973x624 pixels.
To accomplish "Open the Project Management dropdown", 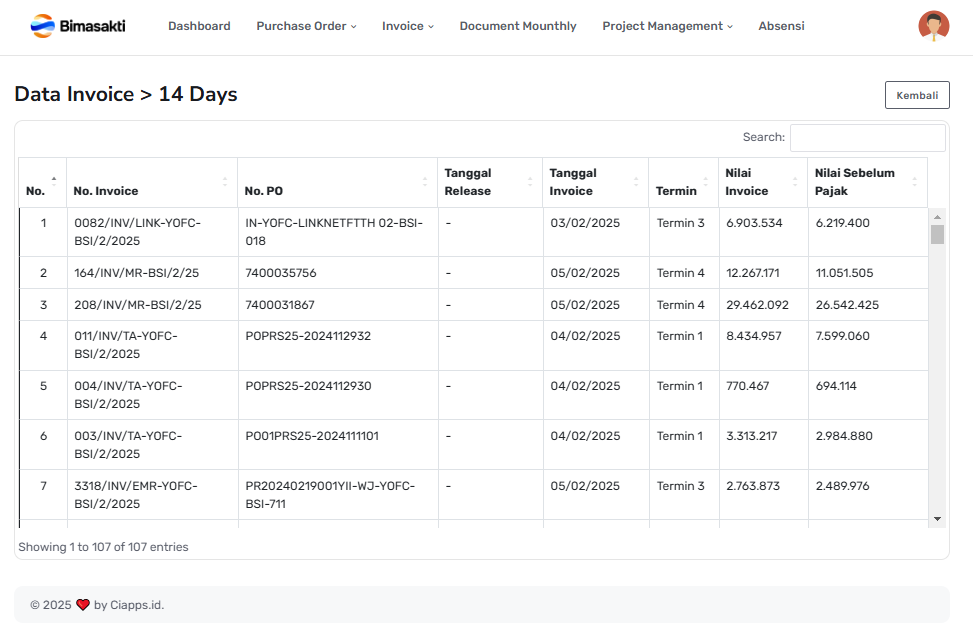I will [x=667, y=26].
